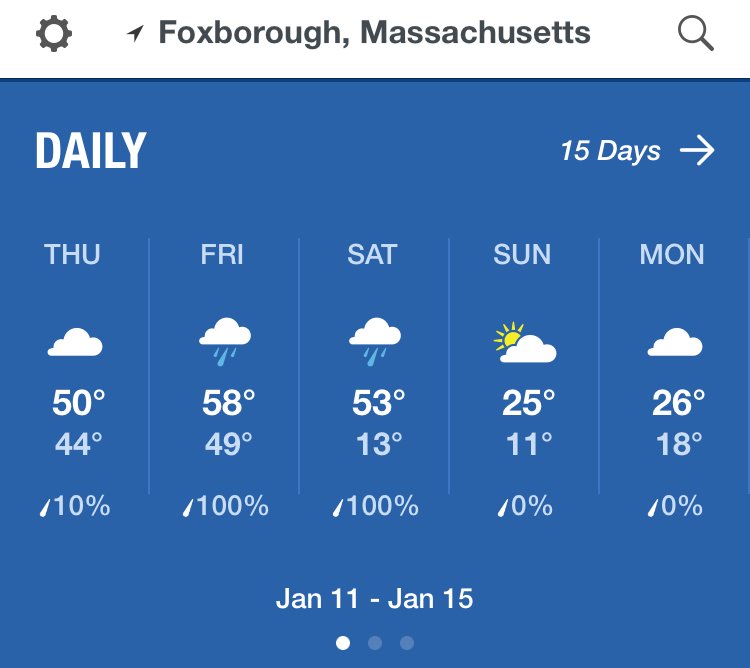Open the Foxborough, Massachusetts location title
750x668 pixels.
[x=375, y=33]
